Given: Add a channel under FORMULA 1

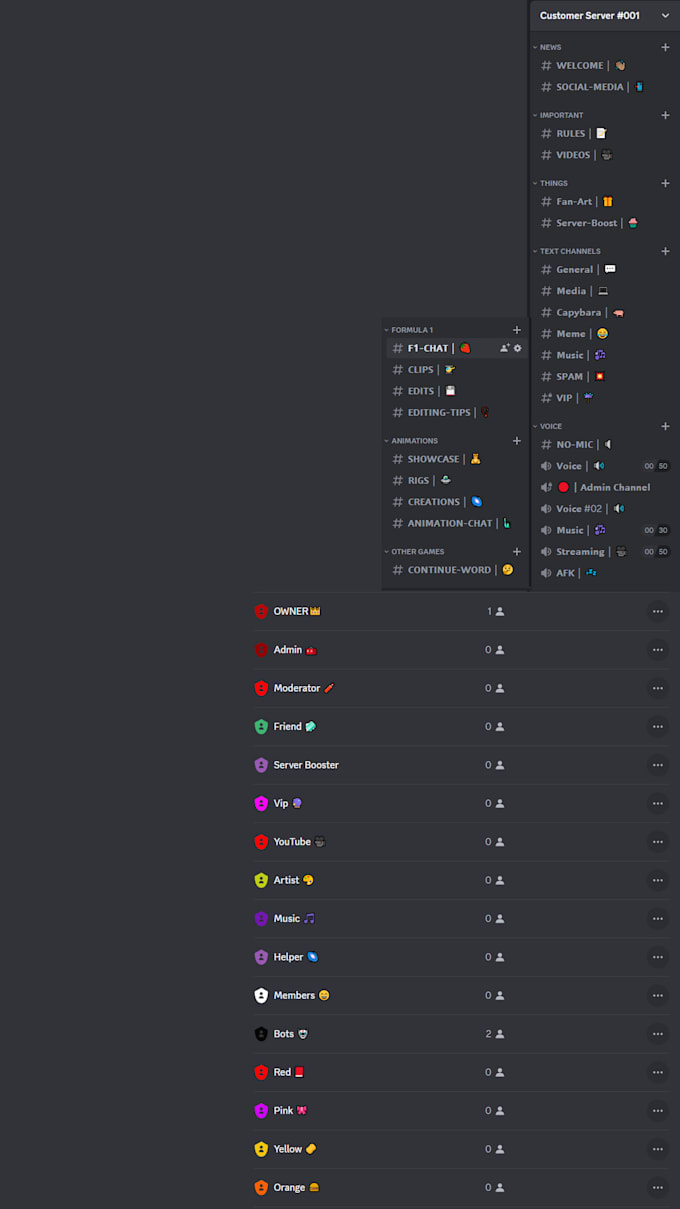Looking at the screenshot, I should coord(517,329).
